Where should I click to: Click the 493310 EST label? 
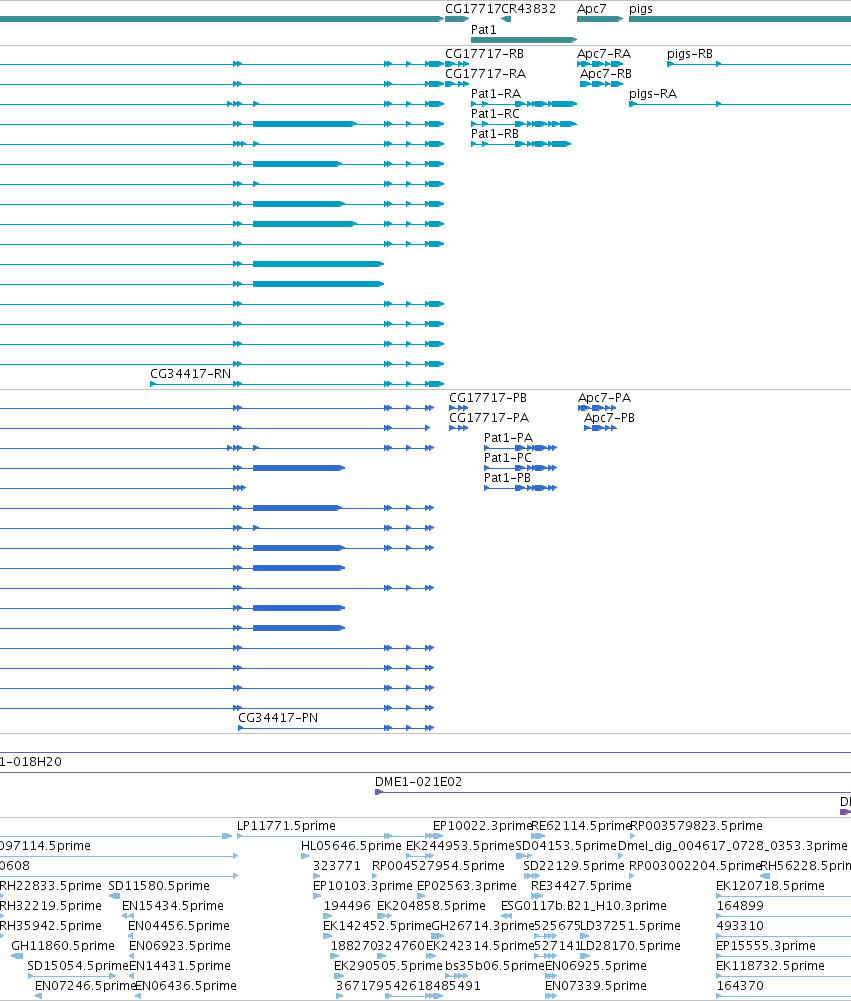pos(740,926)
